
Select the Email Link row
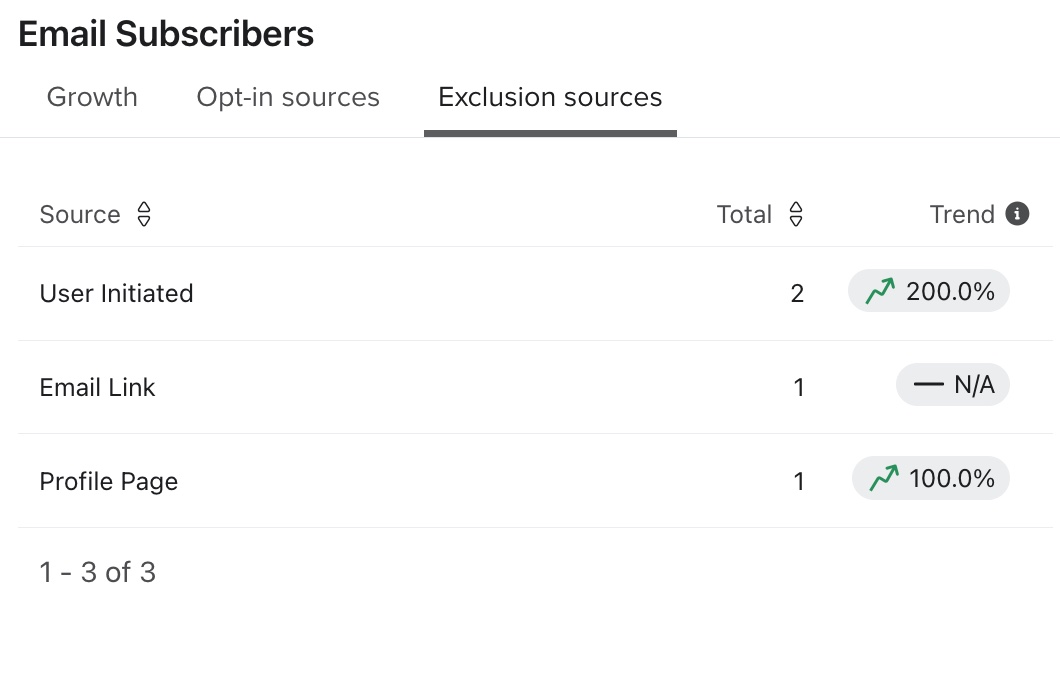(97, 387)
